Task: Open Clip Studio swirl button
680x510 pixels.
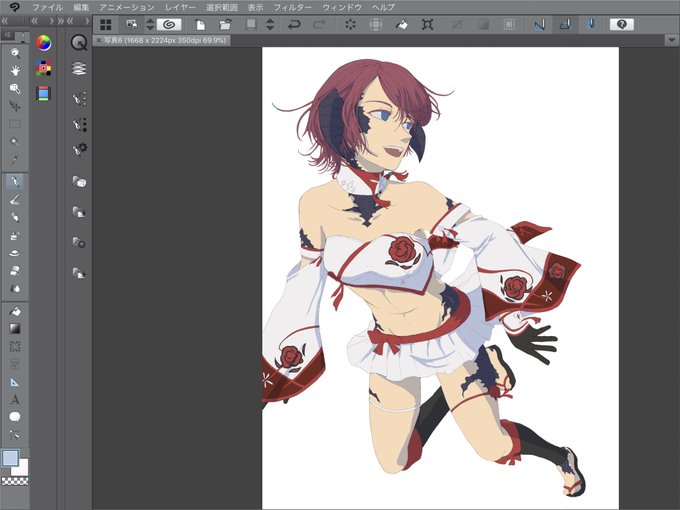Action: pos(169,25)
